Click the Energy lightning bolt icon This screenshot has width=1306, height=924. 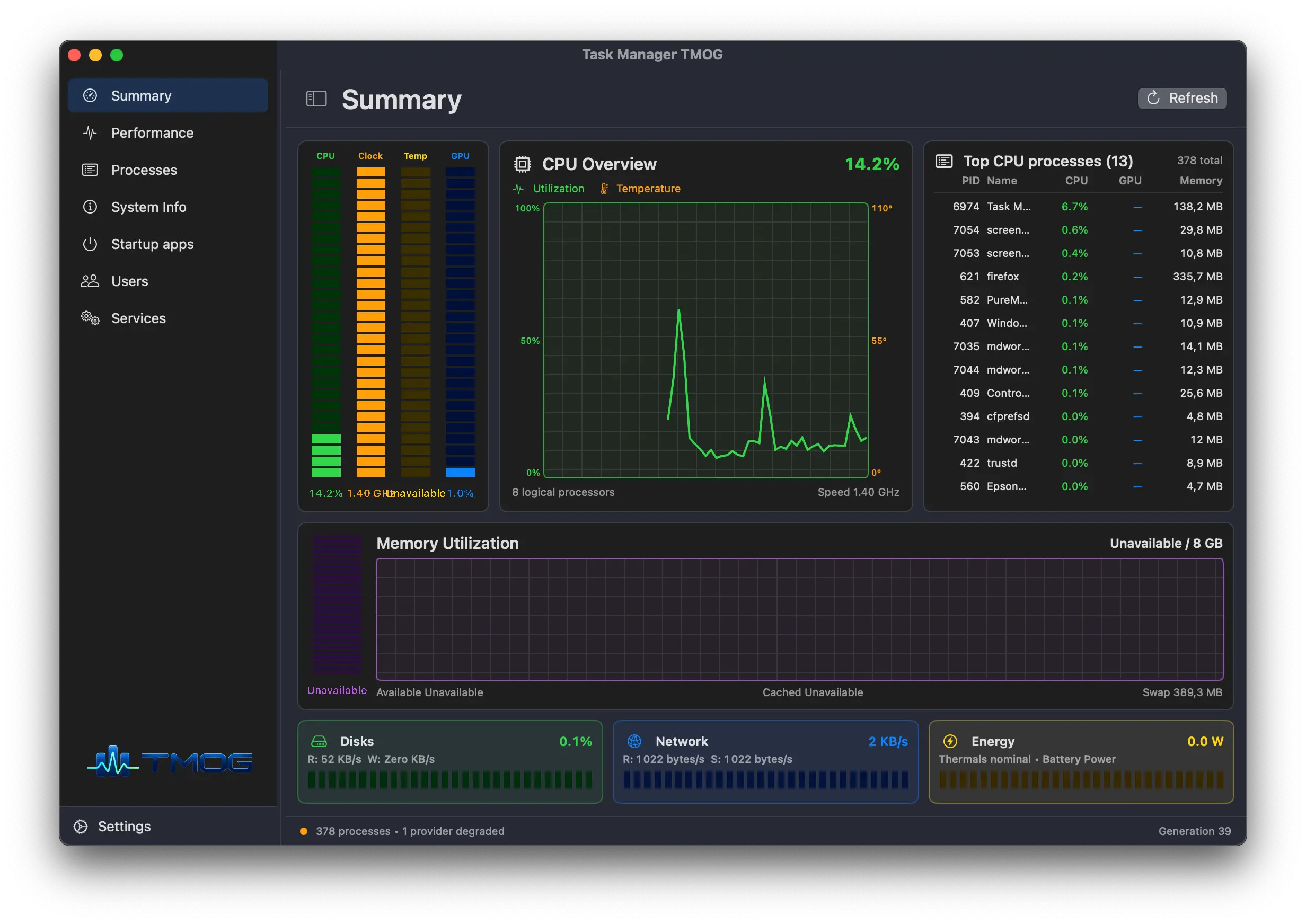coord(950,741)
